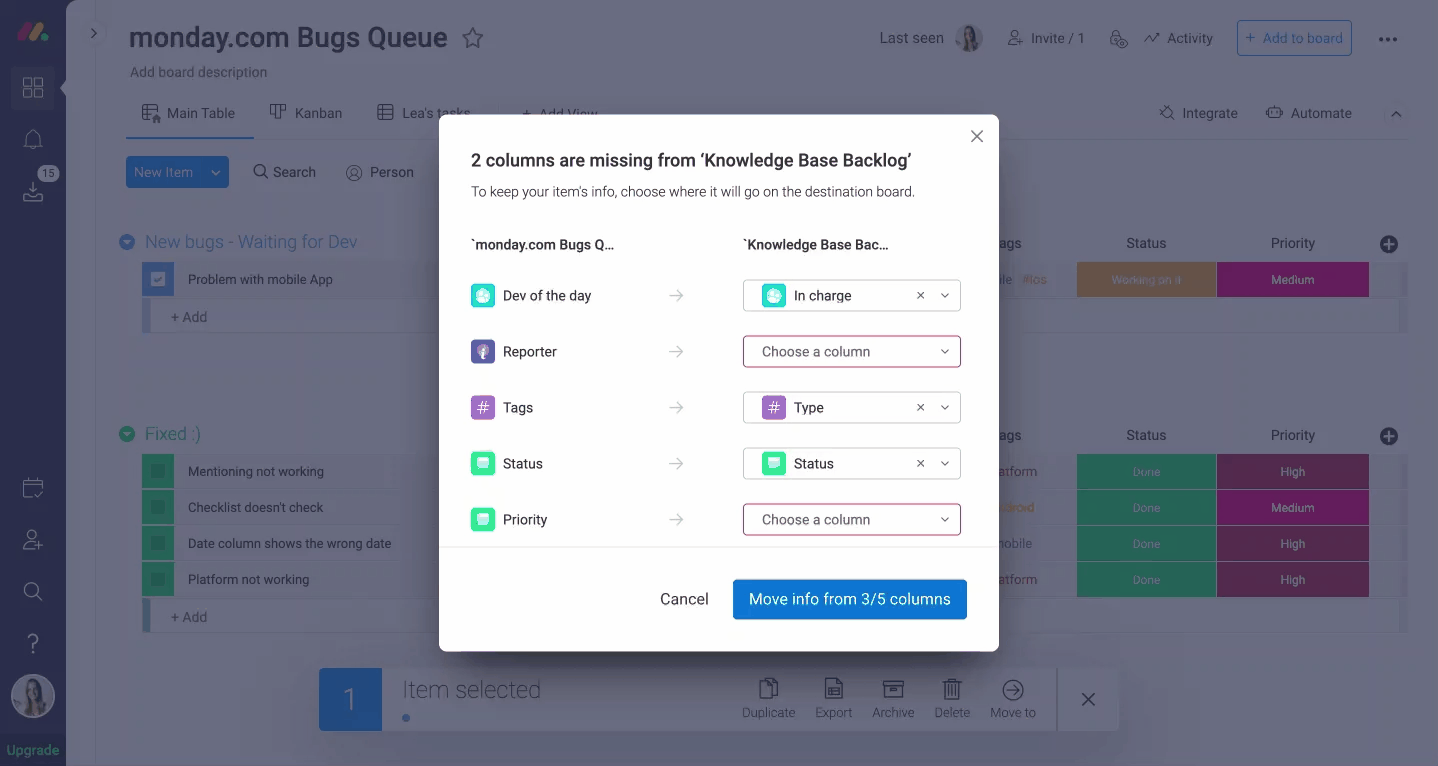Click the Export icon in selection bar
This screenshot has height=766, width=1438.
click(x=833, y=689)
